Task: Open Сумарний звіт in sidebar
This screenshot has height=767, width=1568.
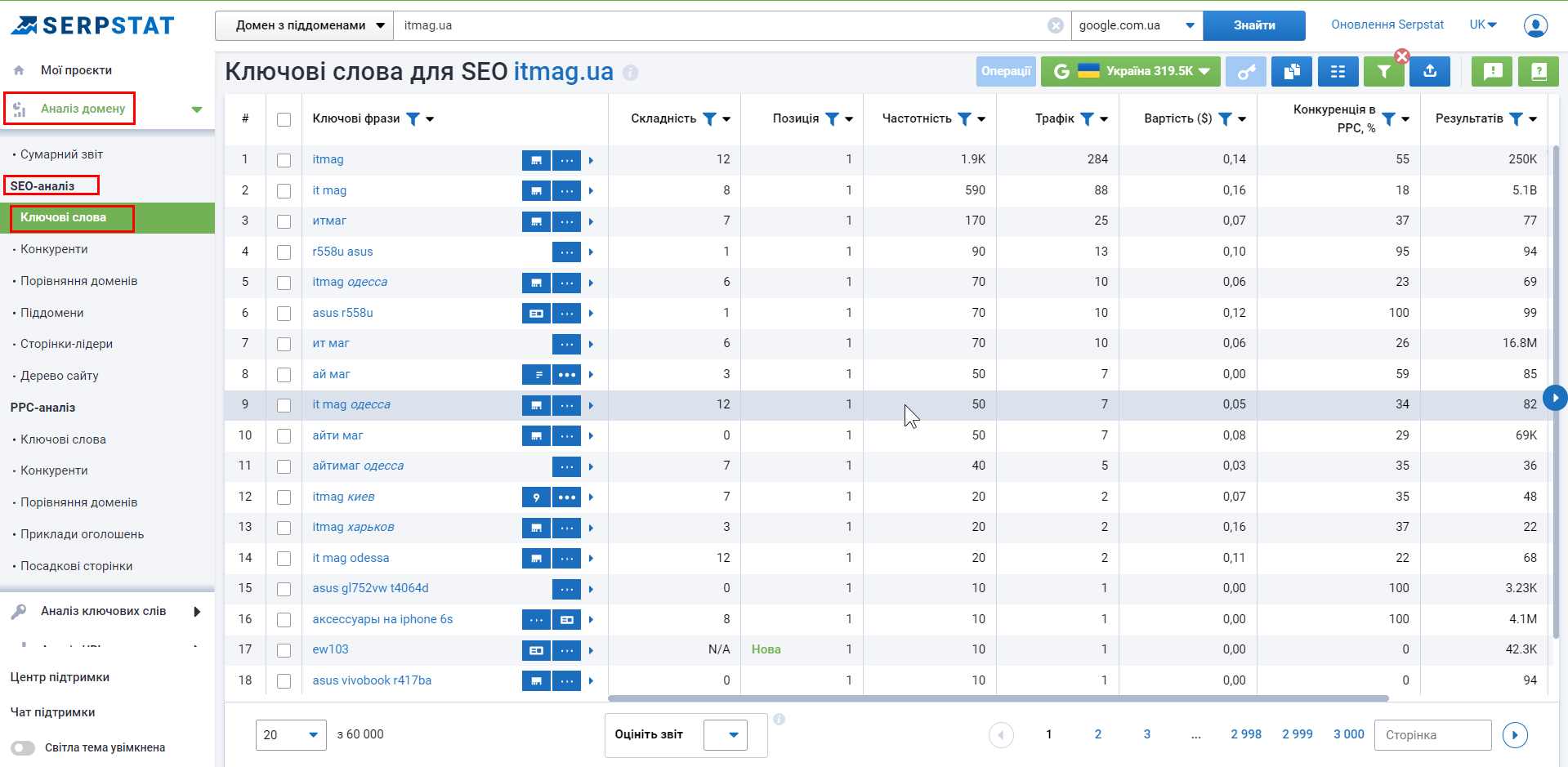Action: (61, 154)
